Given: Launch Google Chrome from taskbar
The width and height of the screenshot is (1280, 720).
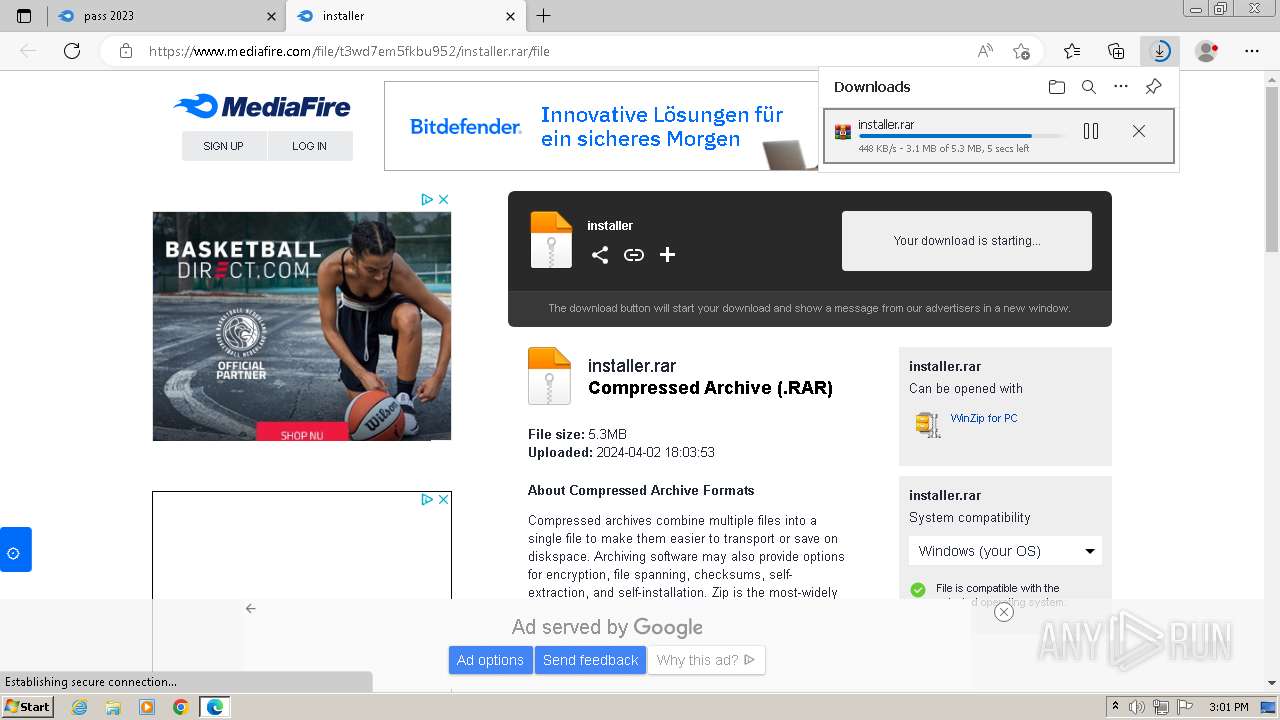Looking at the screenshot, I should pyautogui.click(x=181, y=707).
